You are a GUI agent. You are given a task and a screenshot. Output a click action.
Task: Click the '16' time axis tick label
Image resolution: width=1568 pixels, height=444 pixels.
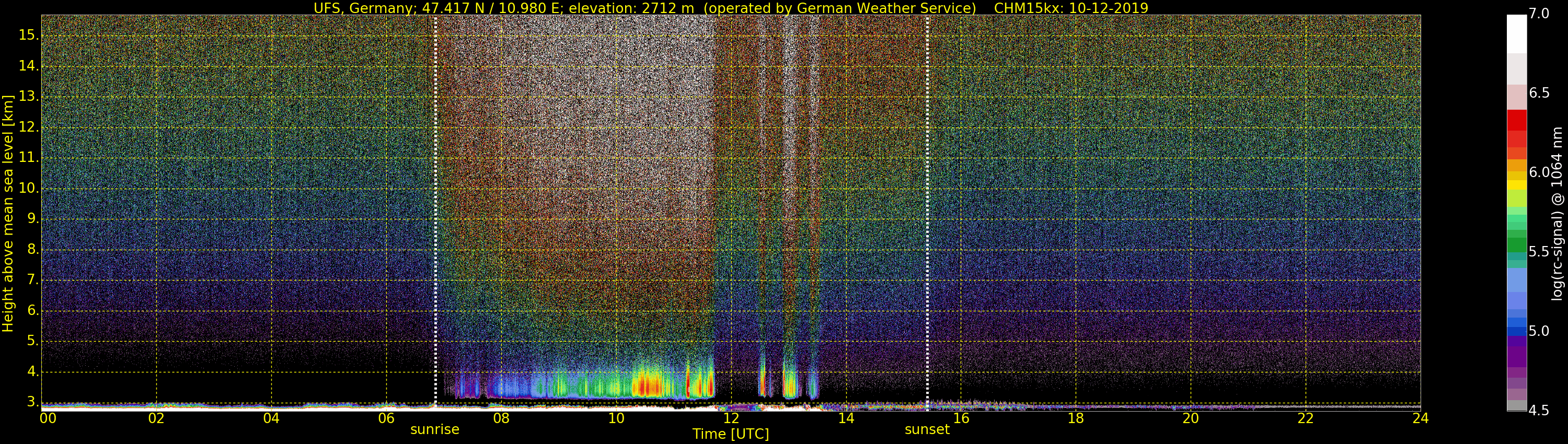tap(961, 418)
